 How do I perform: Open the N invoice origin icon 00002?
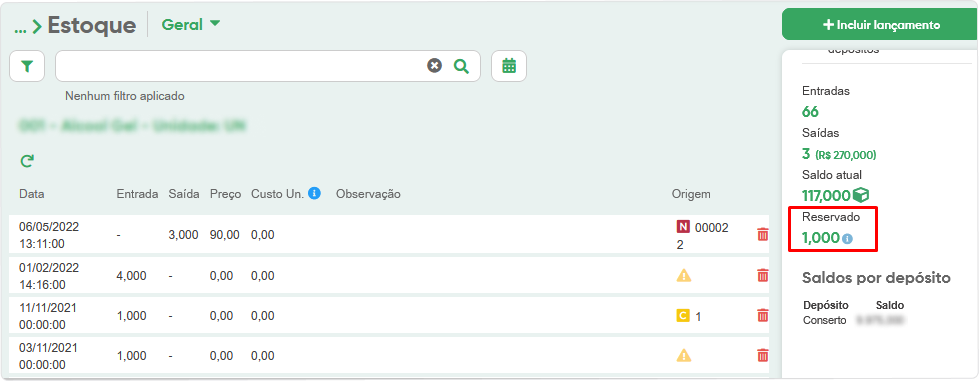[x=683, y=227]
